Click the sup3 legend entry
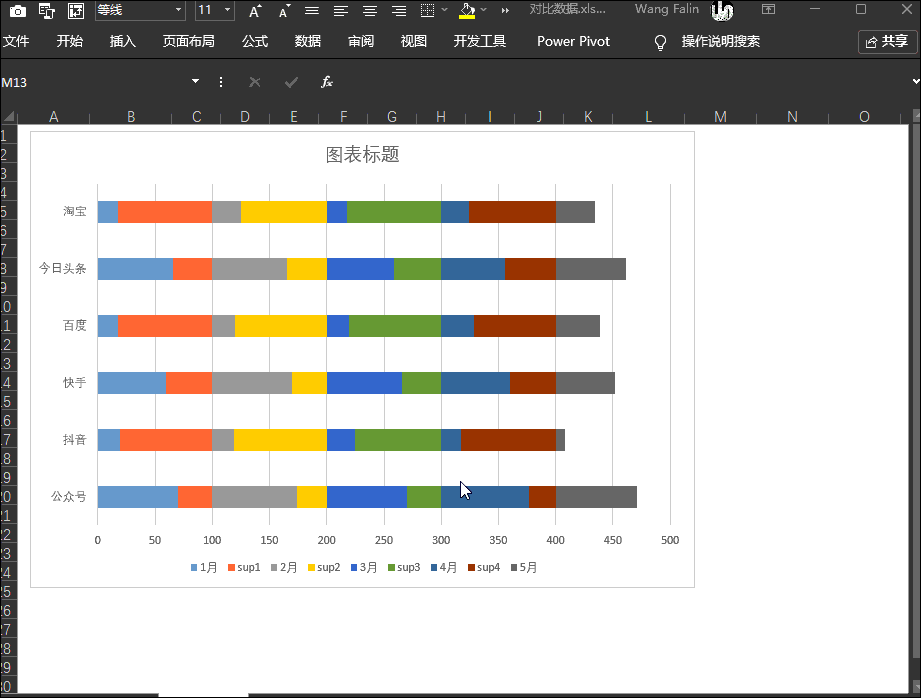The image size is (921, 698). [404, 567]
